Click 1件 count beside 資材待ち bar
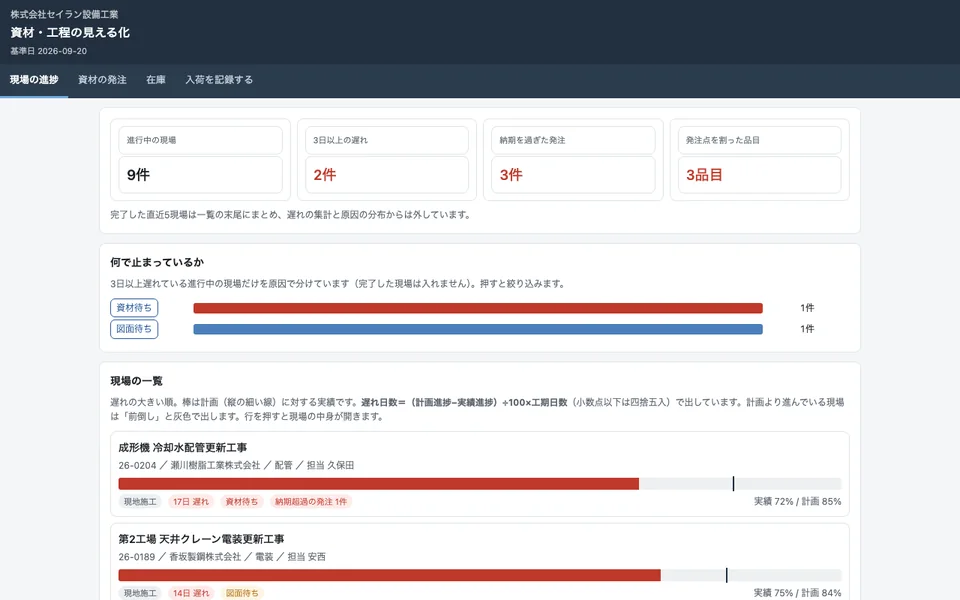 807,308
